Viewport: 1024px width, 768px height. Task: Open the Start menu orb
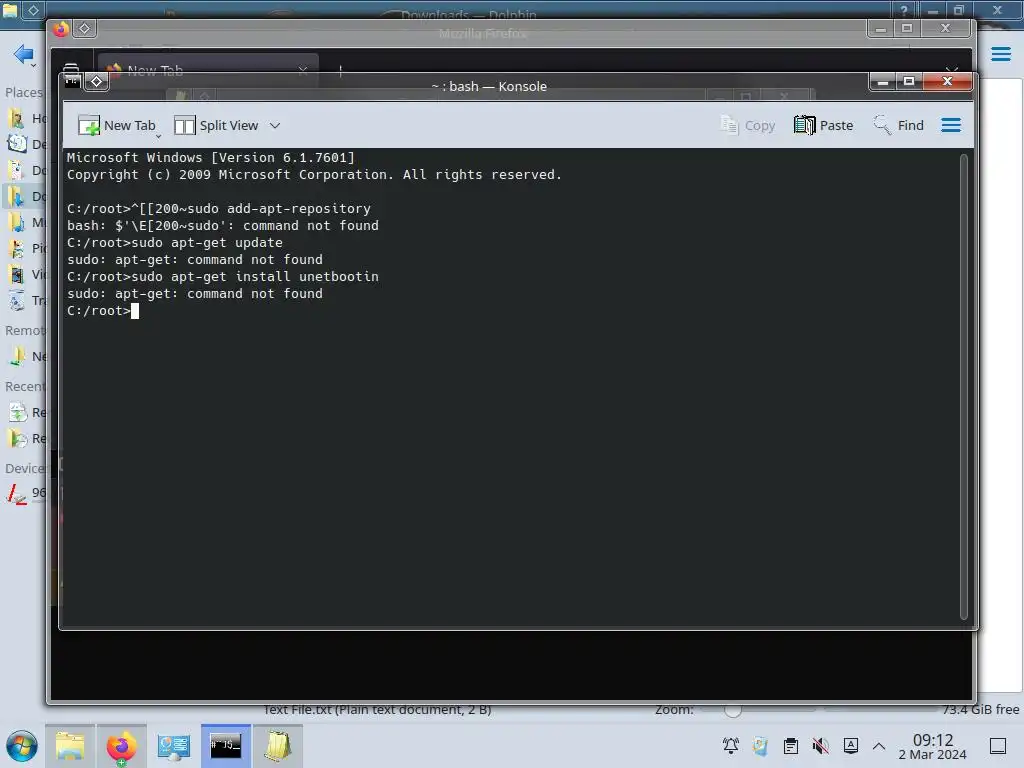coord(22,746)
